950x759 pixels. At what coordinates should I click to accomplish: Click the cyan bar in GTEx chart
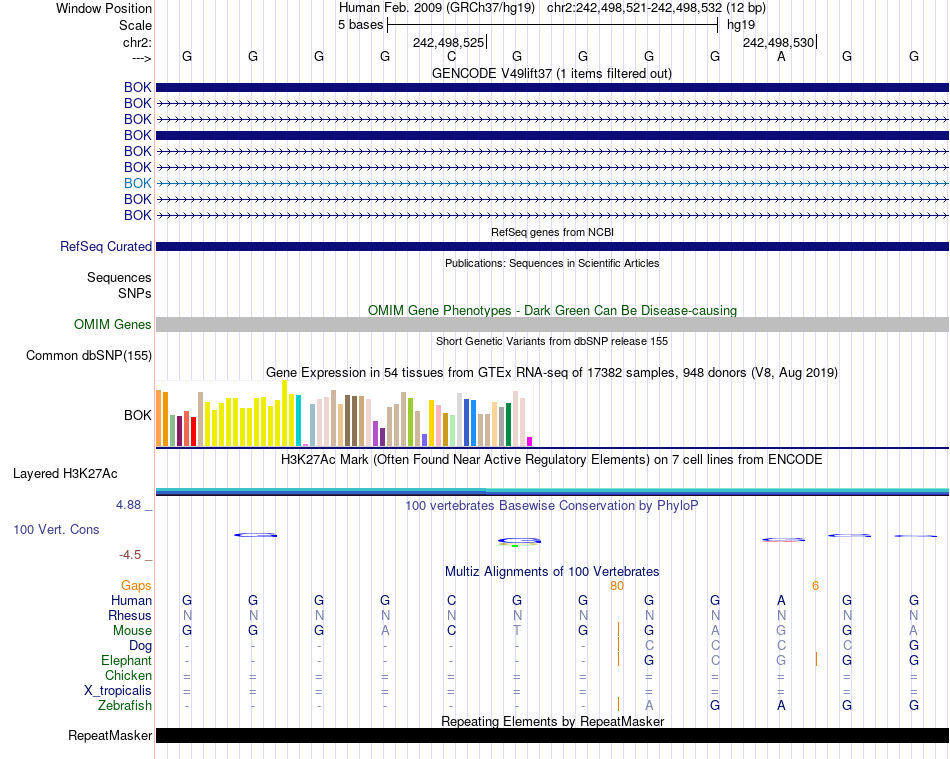click(x=299, y=421)
